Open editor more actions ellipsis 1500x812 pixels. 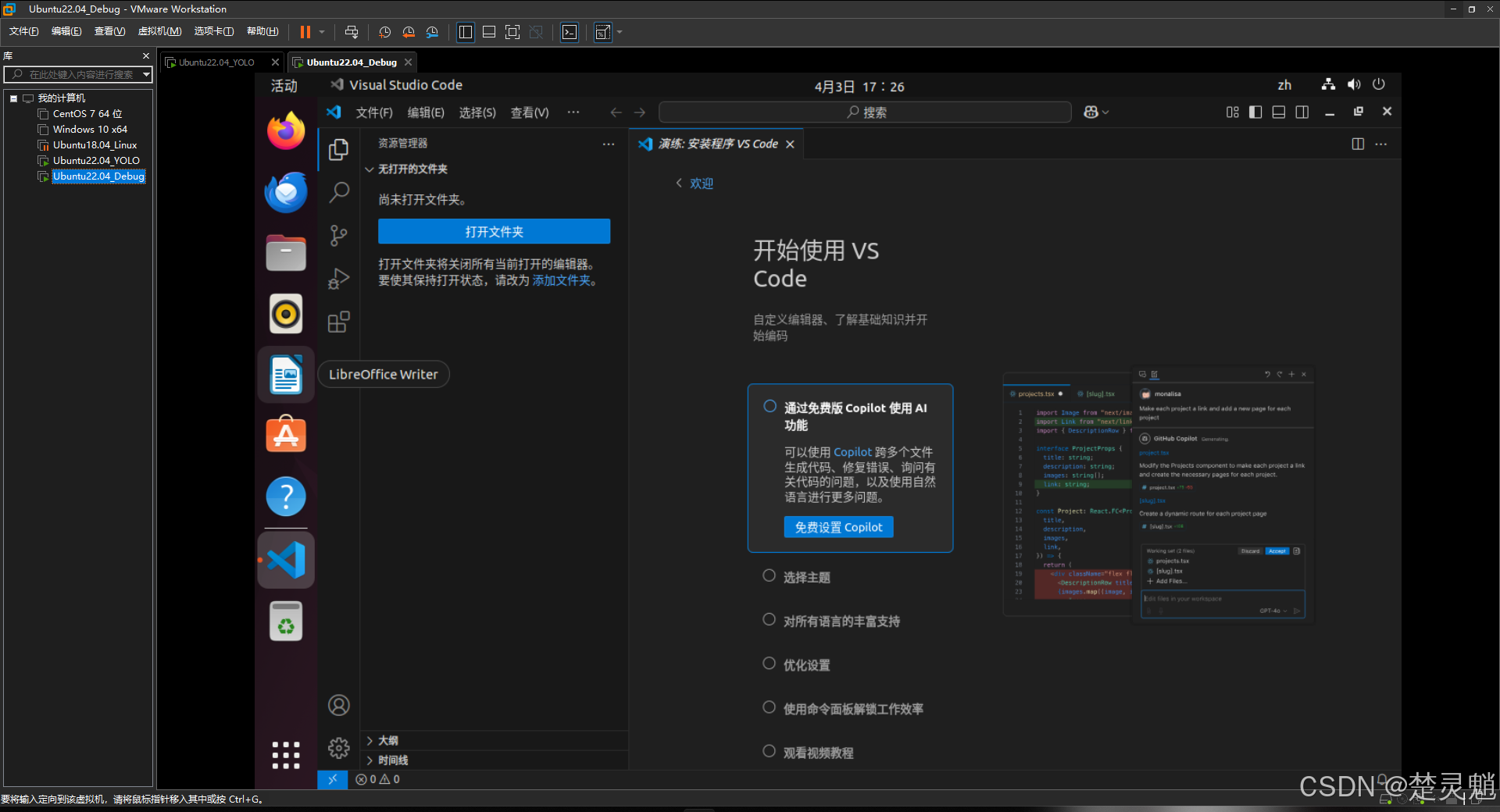tap(1381, 144)
